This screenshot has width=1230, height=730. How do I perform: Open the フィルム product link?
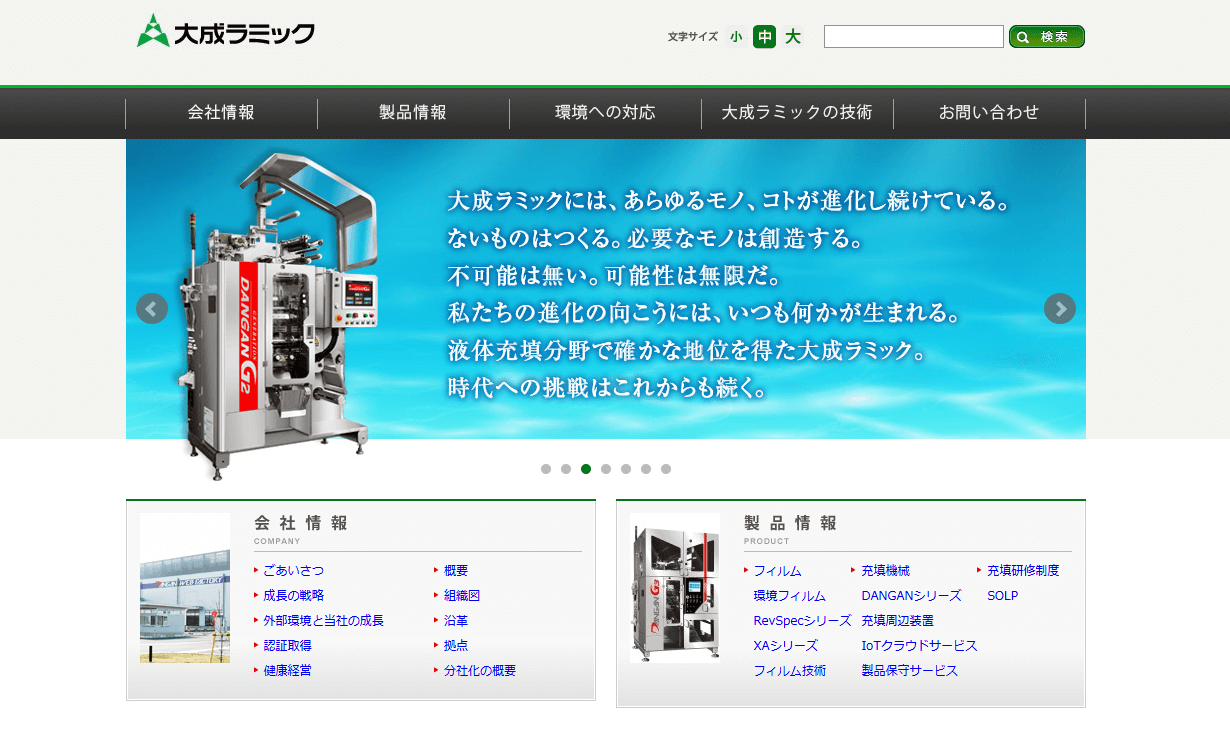click(778, 571)
